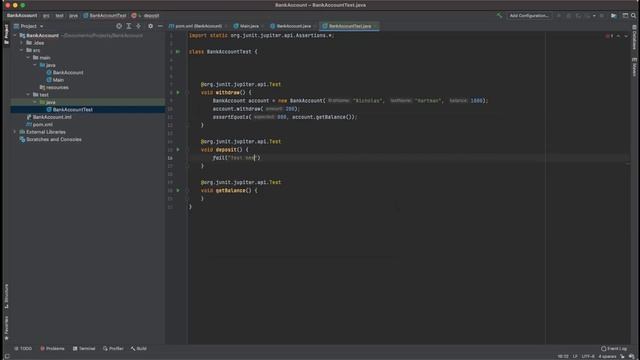Click the BankAccountTest breadcrumb in navigation bar

(105, 16)
